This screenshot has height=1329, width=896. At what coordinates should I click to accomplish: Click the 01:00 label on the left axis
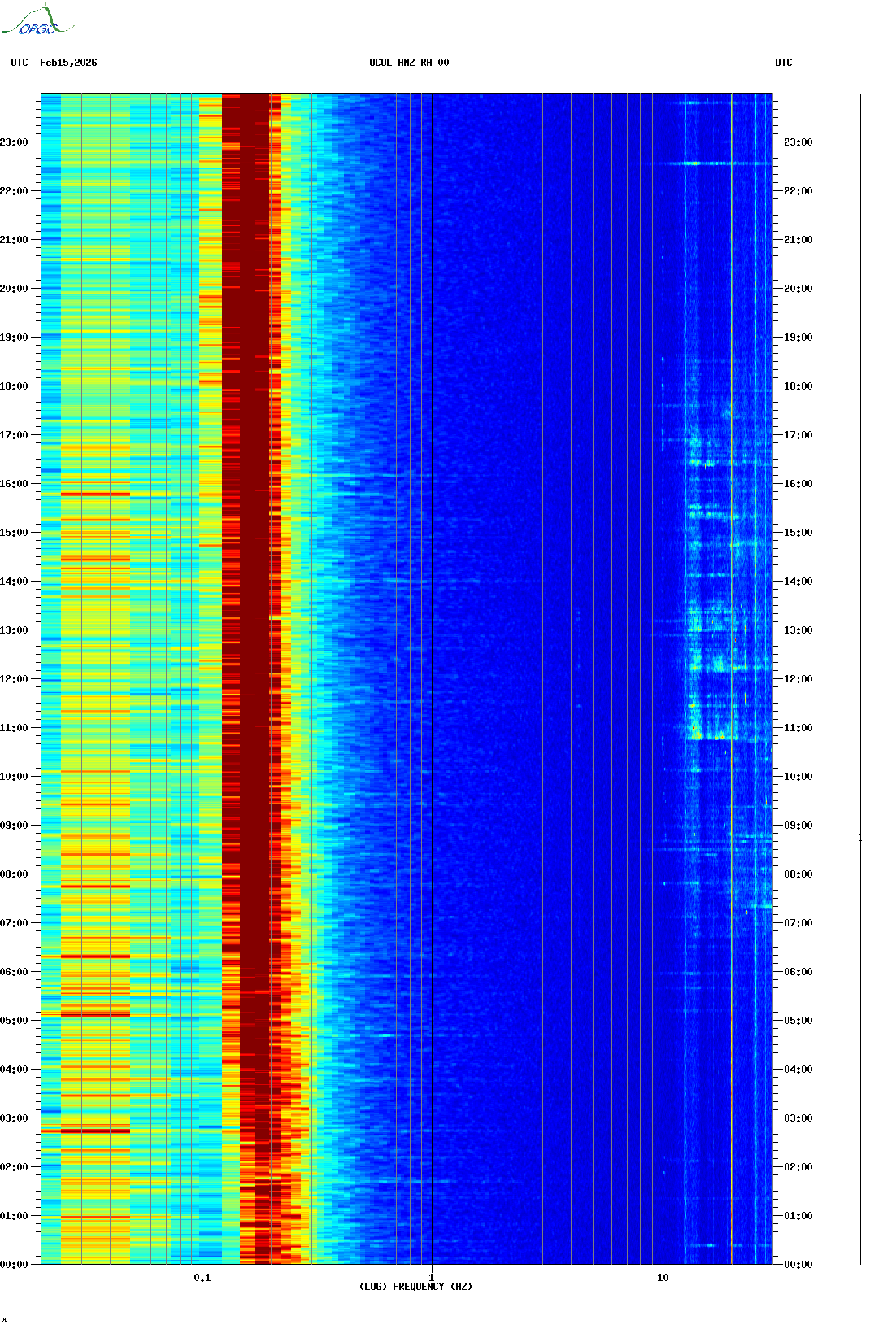point(14,1216)
